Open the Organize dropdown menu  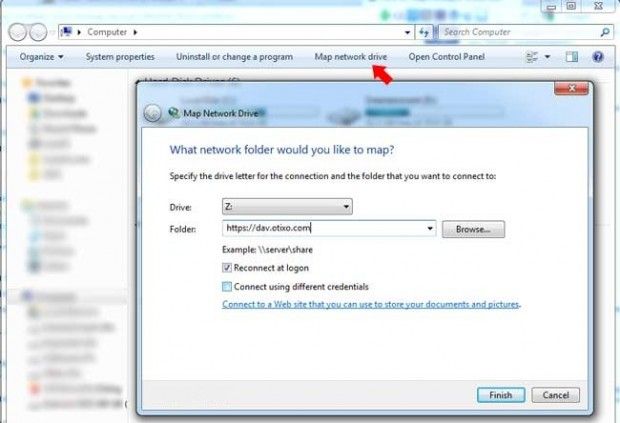[42, 57]
